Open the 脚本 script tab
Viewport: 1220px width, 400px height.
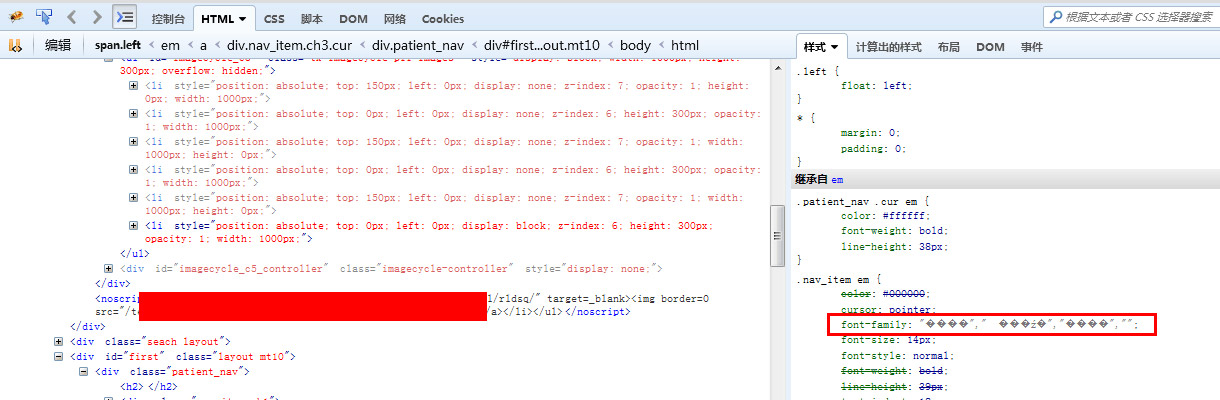pyautogui.click(x=312, y=19)
